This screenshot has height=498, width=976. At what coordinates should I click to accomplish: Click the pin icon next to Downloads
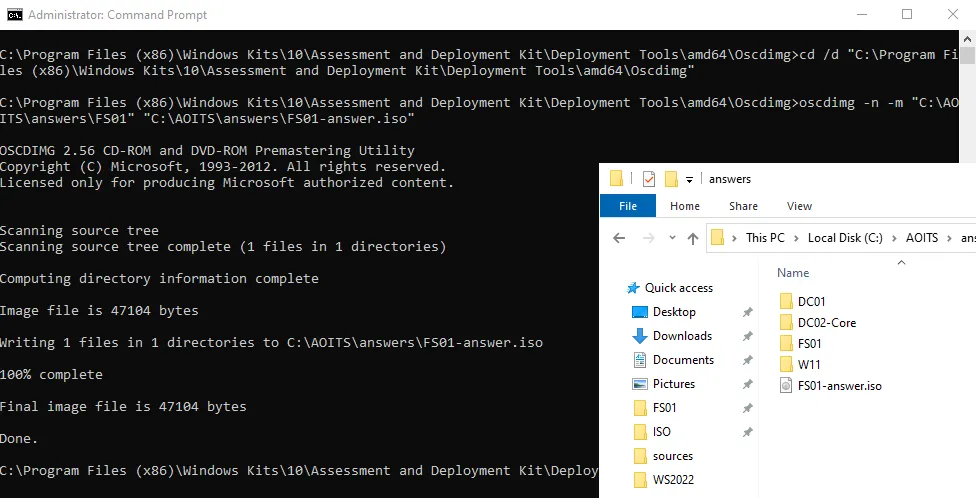click(748, 336)
